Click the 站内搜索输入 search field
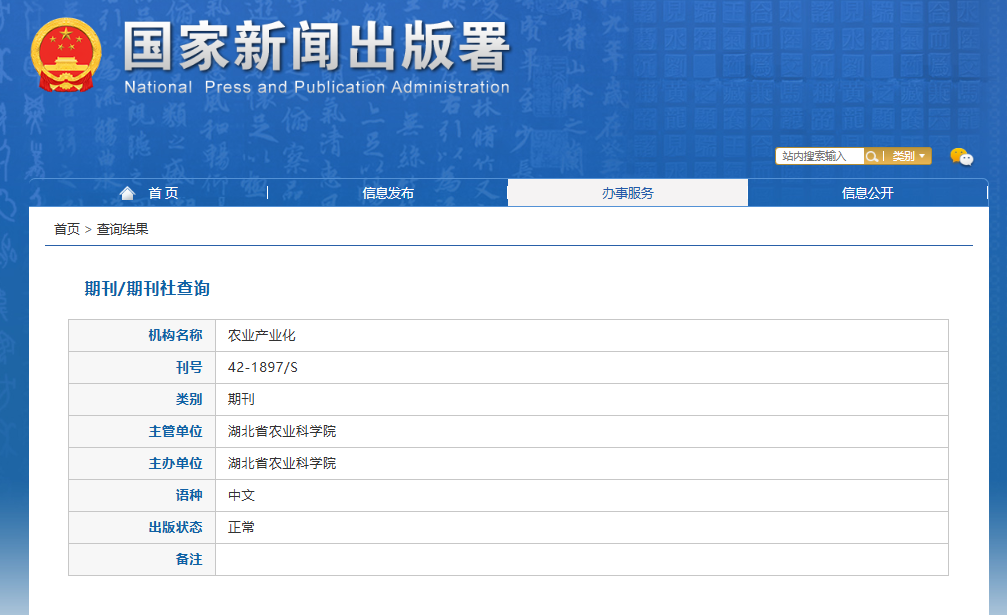The image size is (1007, 615). 819,156
